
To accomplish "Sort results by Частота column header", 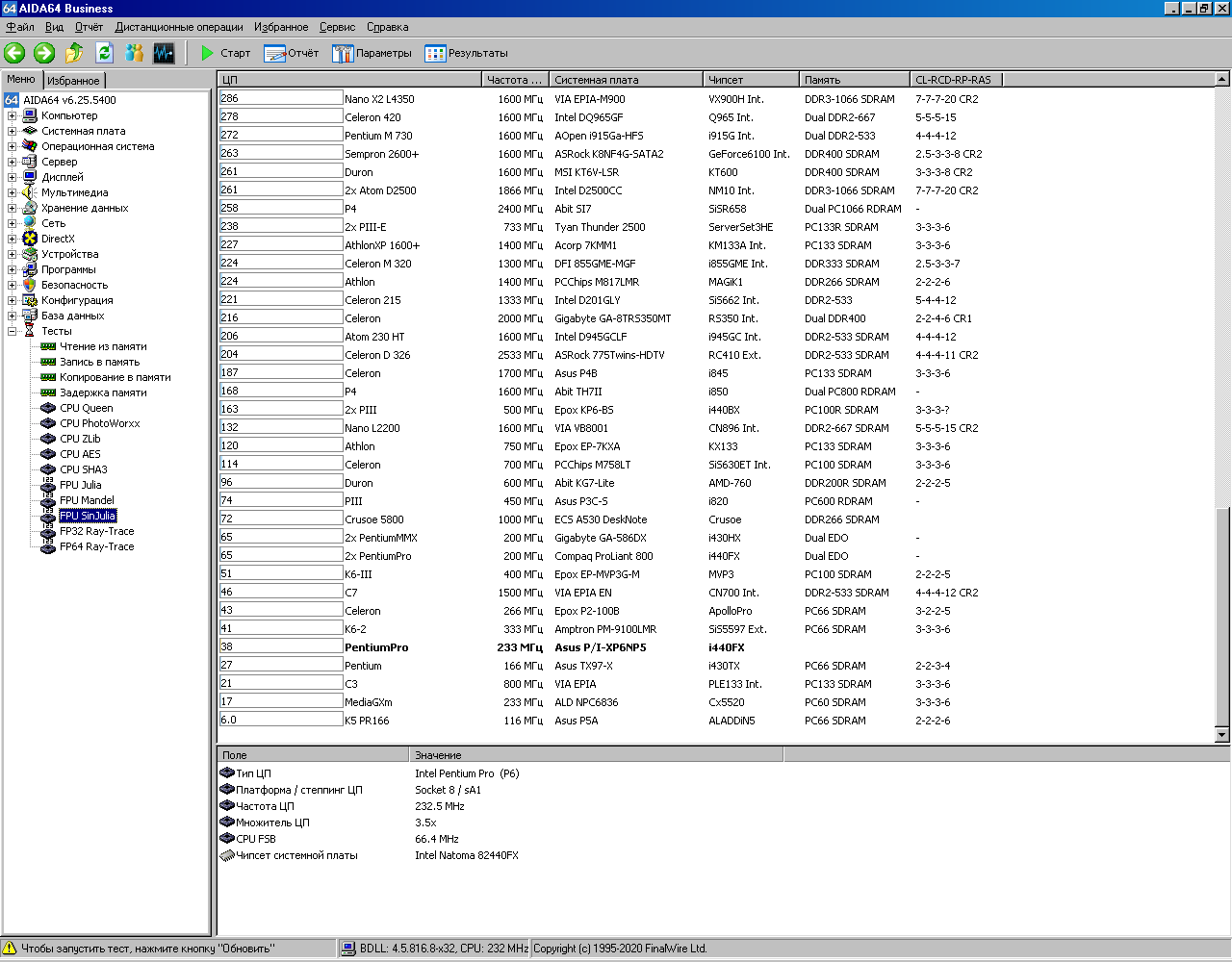I will pyautogui.click(x=514, y=80).
